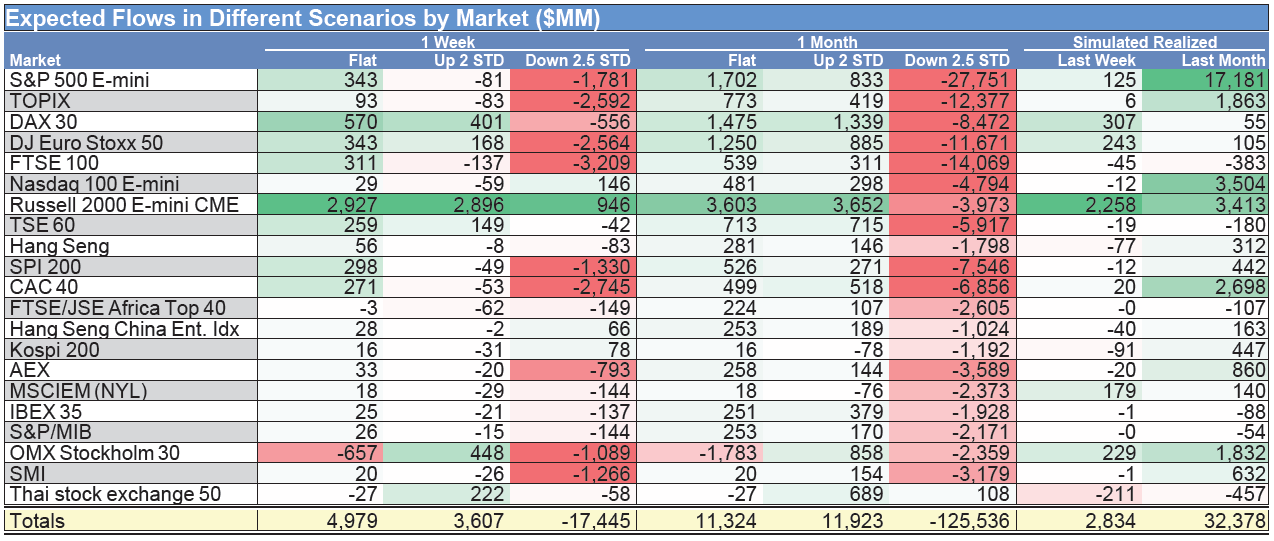Click the 'IBEX 35' row label
Image resolution: width=1274 pixels, height=541 pixels.
click(45, 411)
